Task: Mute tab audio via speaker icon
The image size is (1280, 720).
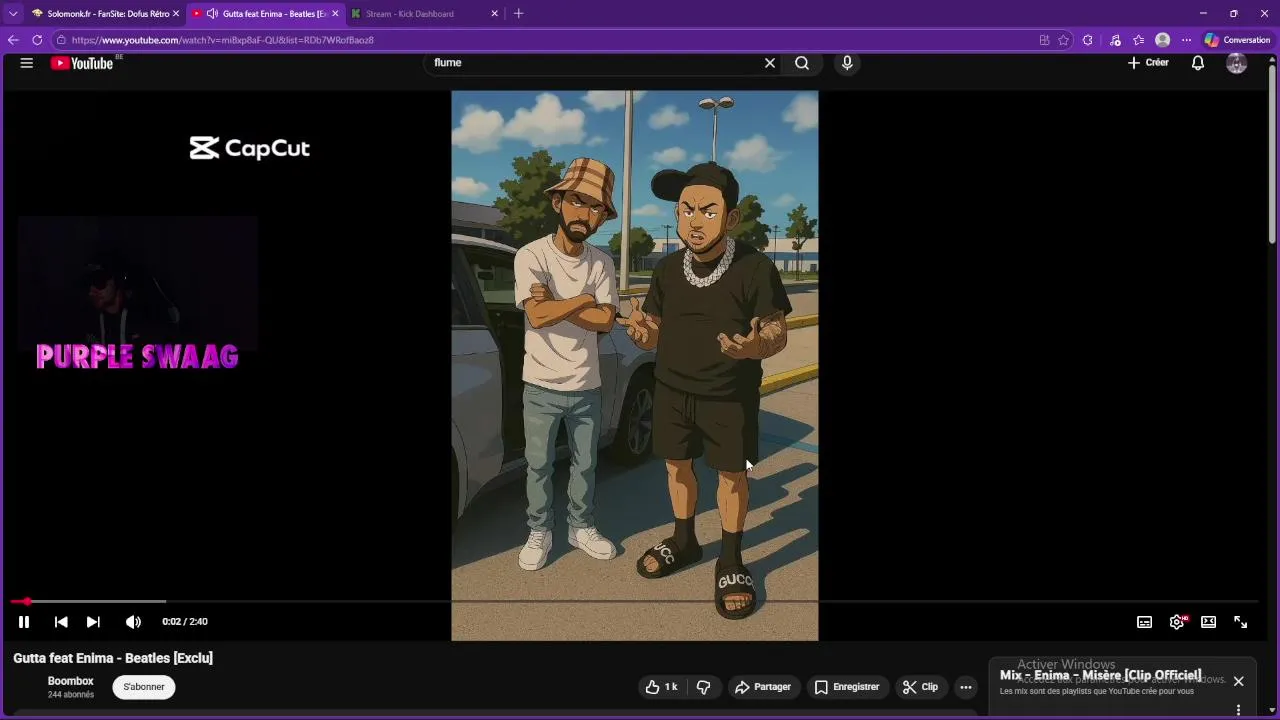Action: coord(212,14)
